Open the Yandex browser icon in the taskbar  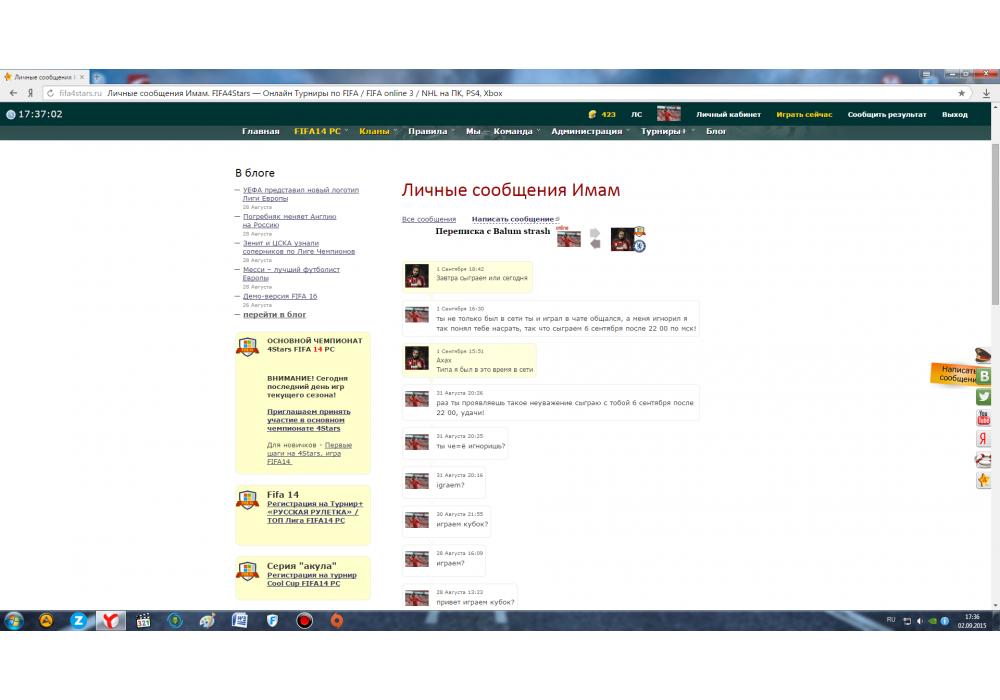coord(111,620)
